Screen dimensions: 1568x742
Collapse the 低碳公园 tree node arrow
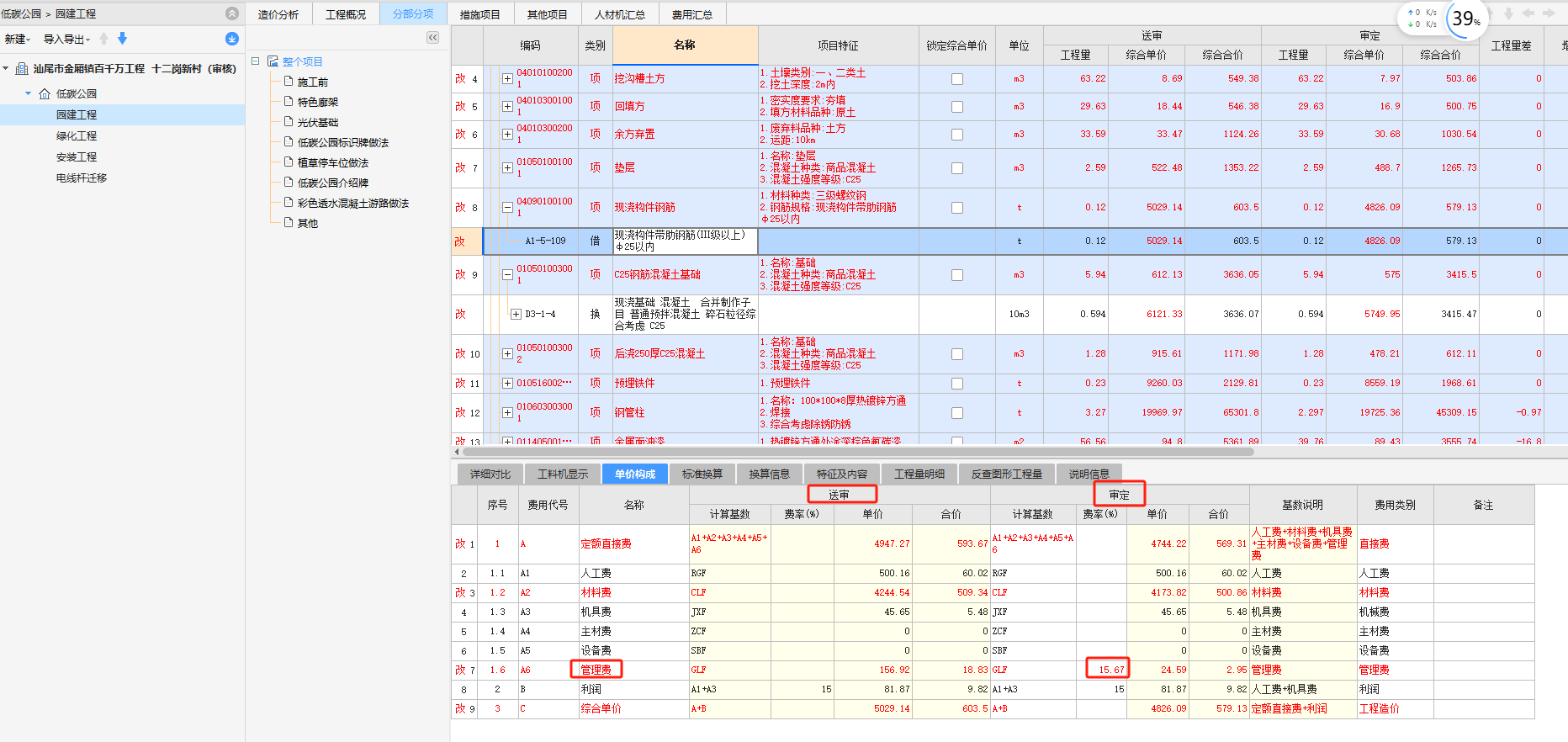[28, 93]
